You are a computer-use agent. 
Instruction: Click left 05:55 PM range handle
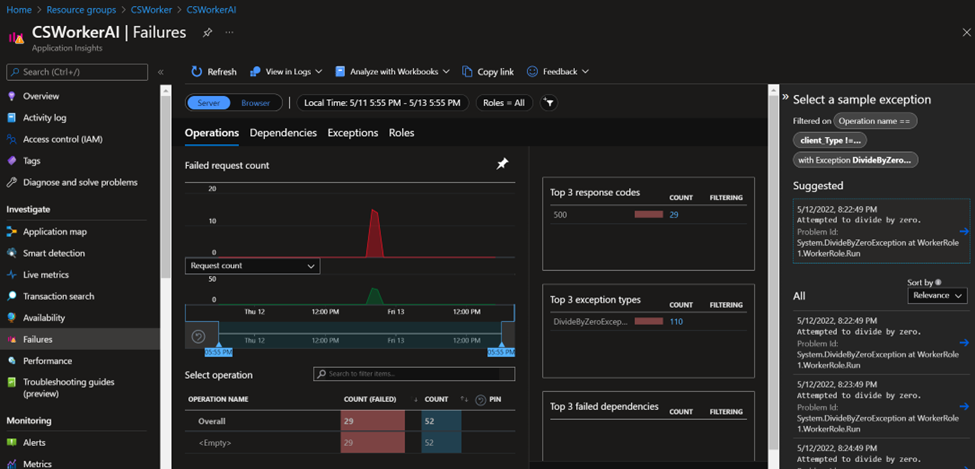pyautogui.click(x=218, y=352)
